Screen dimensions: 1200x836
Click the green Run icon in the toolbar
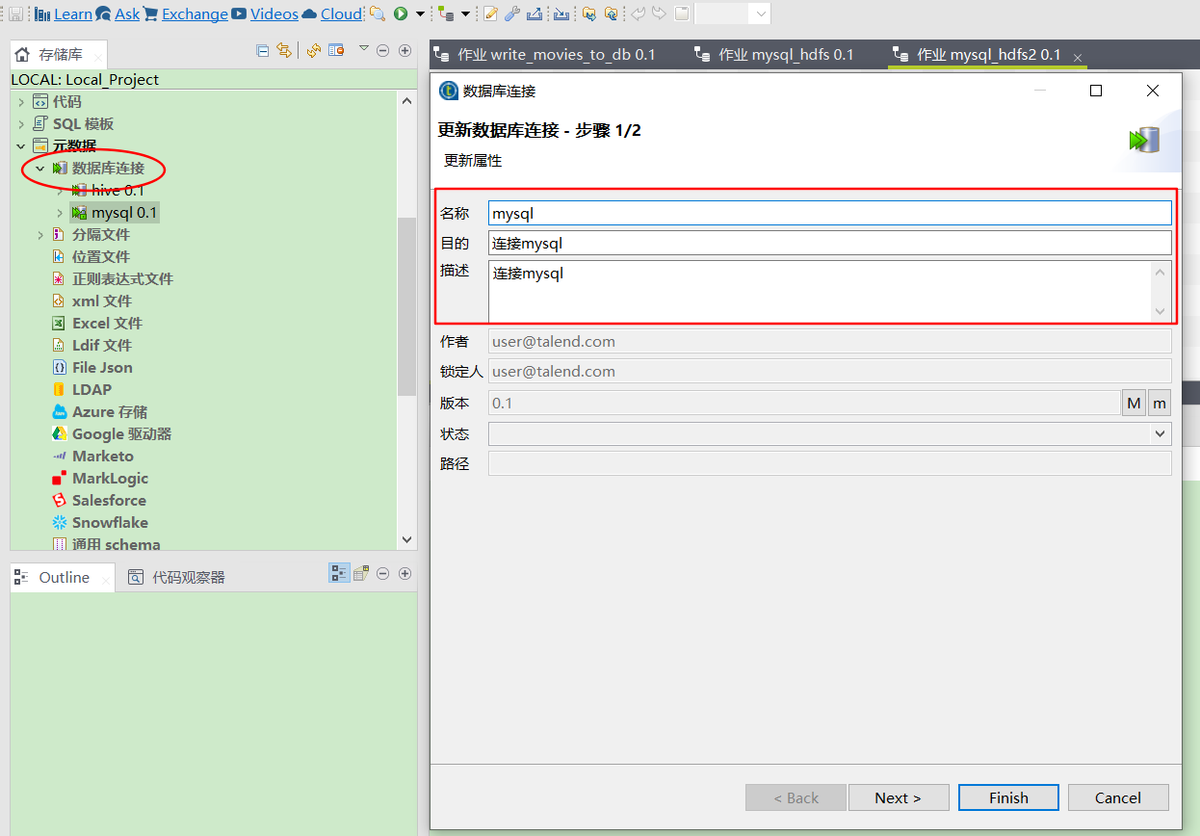(x=397, y=14)
